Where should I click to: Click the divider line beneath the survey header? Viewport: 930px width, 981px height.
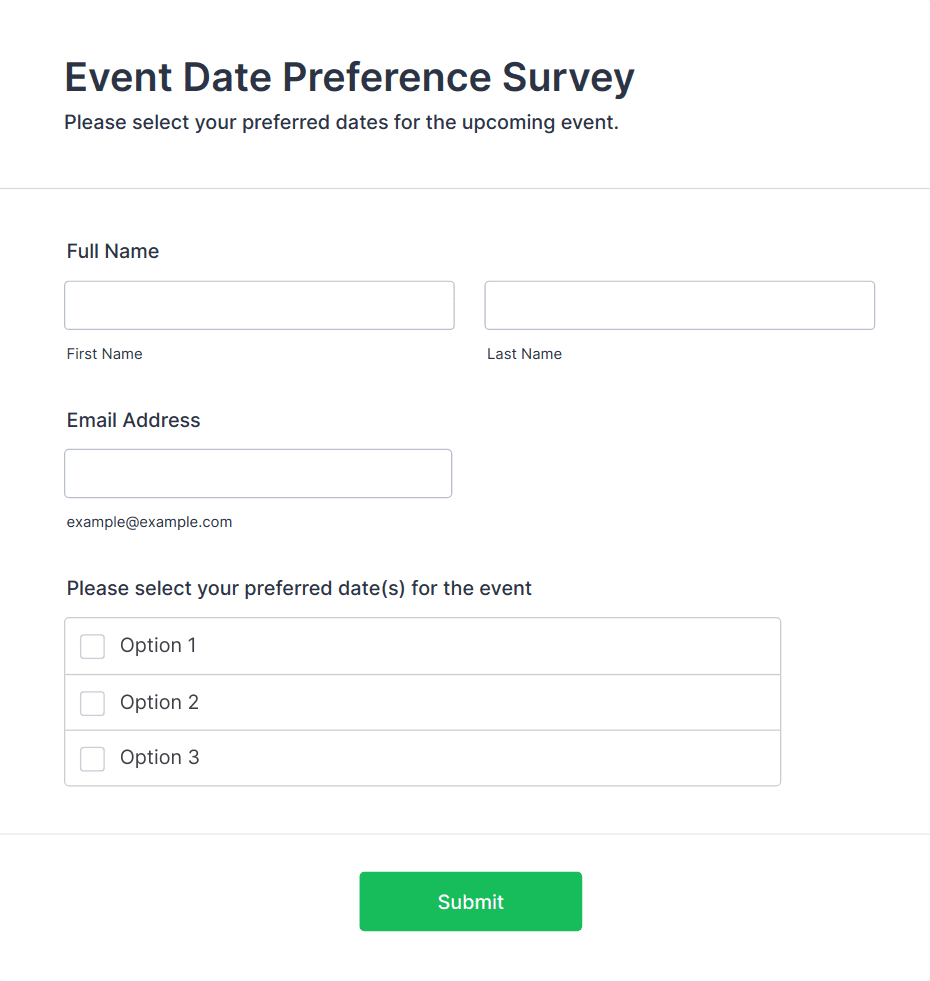pyautogui.click(x=465, y=188)
